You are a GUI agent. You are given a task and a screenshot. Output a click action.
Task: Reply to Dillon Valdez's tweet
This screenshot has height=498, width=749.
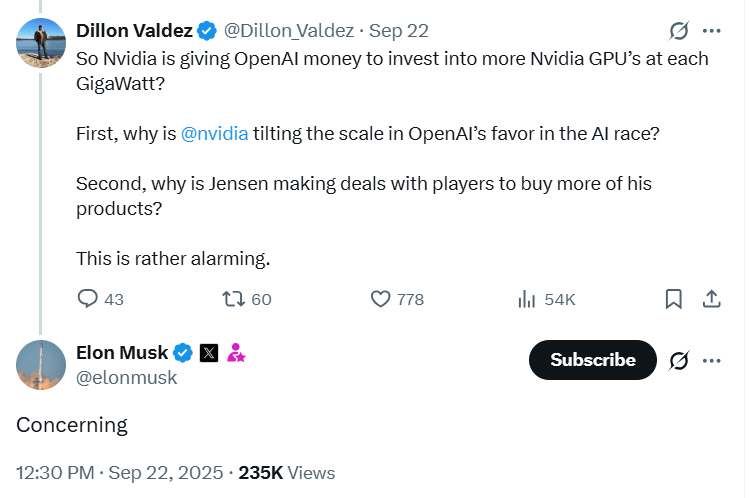[89, 299]
